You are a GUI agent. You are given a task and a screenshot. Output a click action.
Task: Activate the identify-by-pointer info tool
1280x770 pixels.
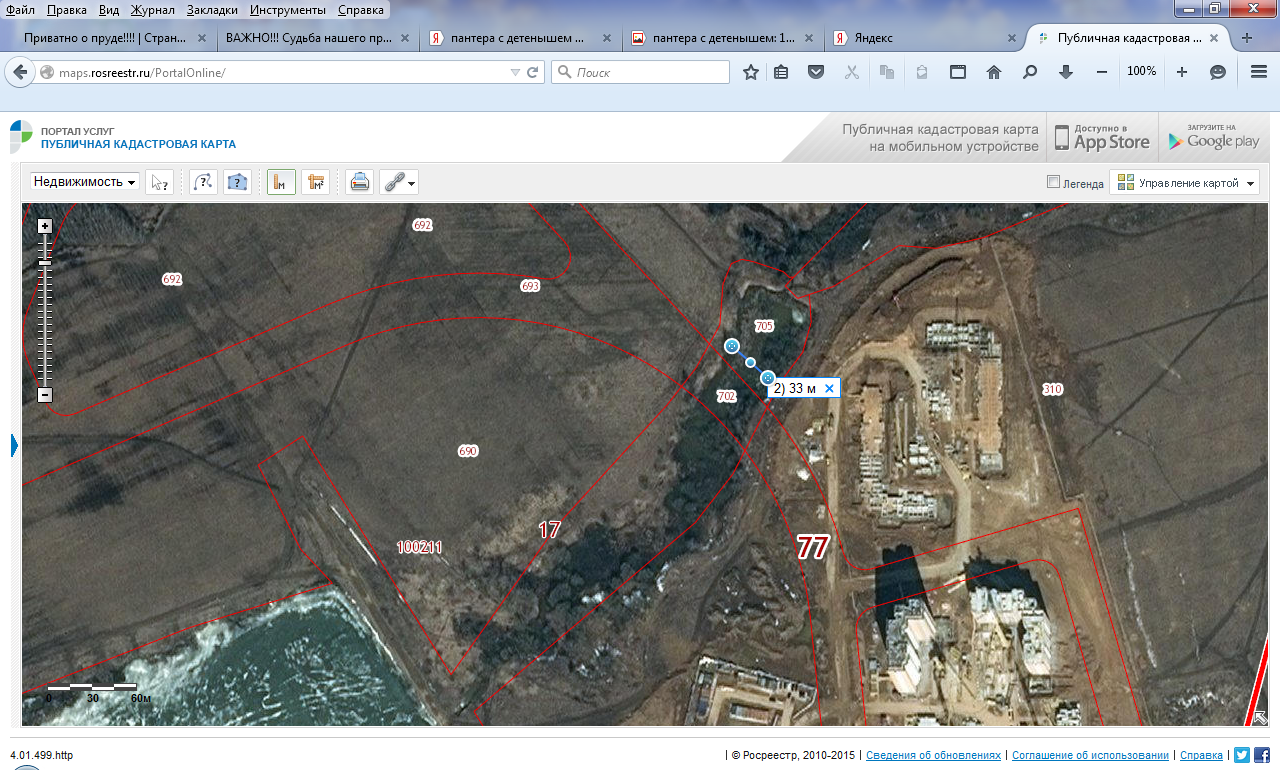pos(160,182)
